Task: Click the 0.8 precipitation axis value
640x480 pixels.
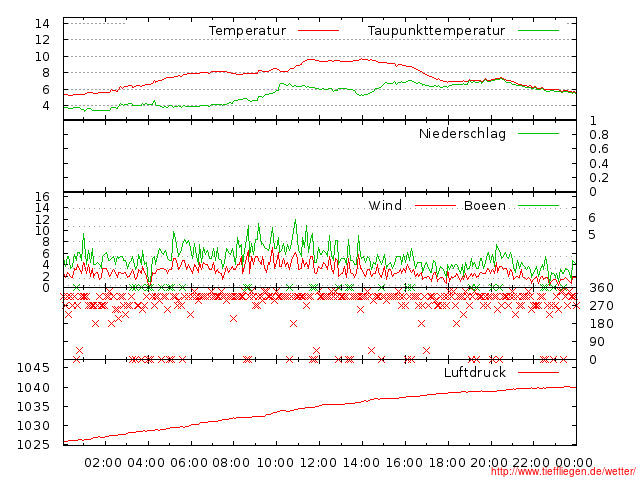Action: (599, 135)
